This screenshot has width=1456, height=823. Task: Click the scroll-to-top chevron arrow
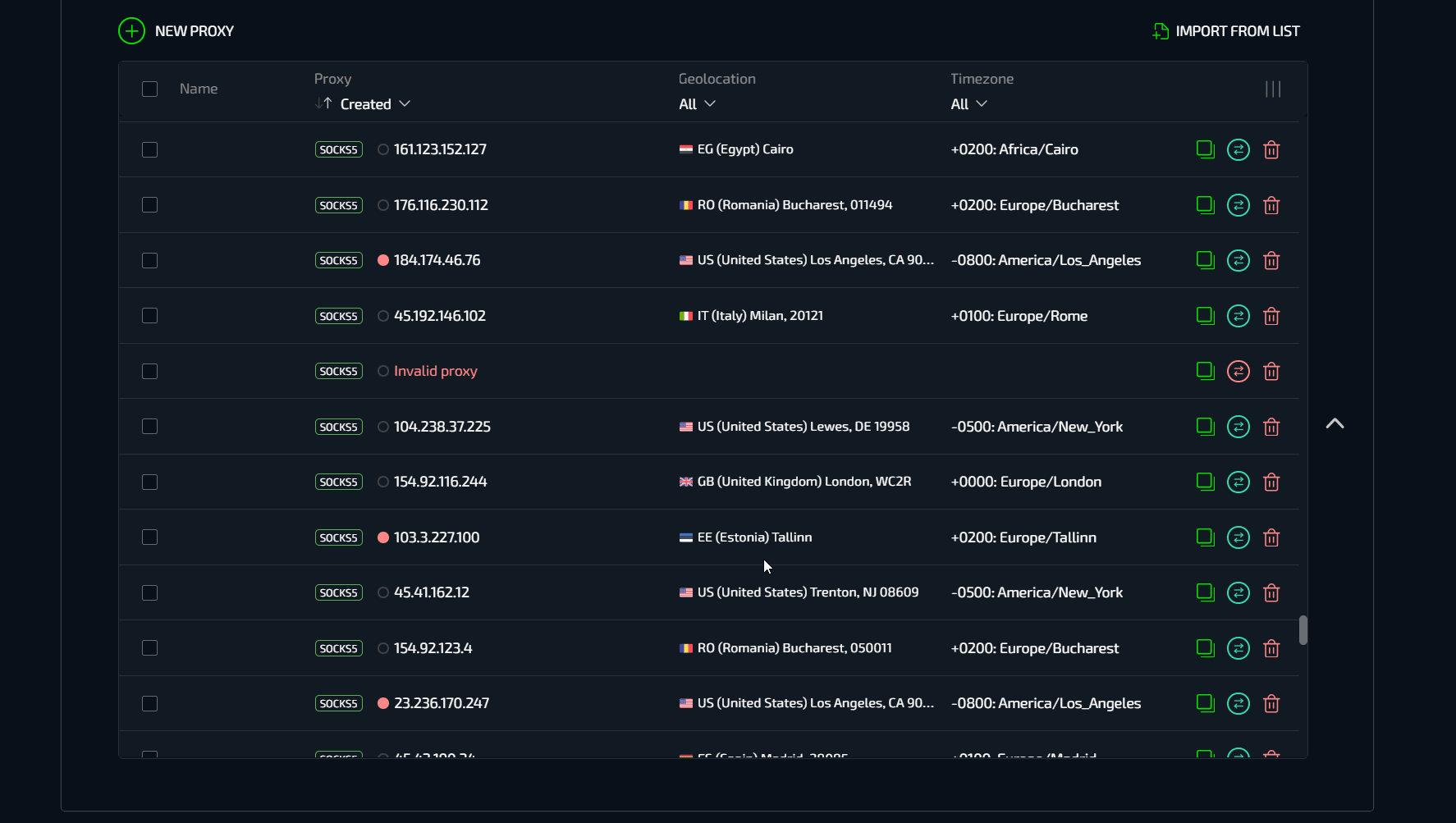coord(1335,423)
